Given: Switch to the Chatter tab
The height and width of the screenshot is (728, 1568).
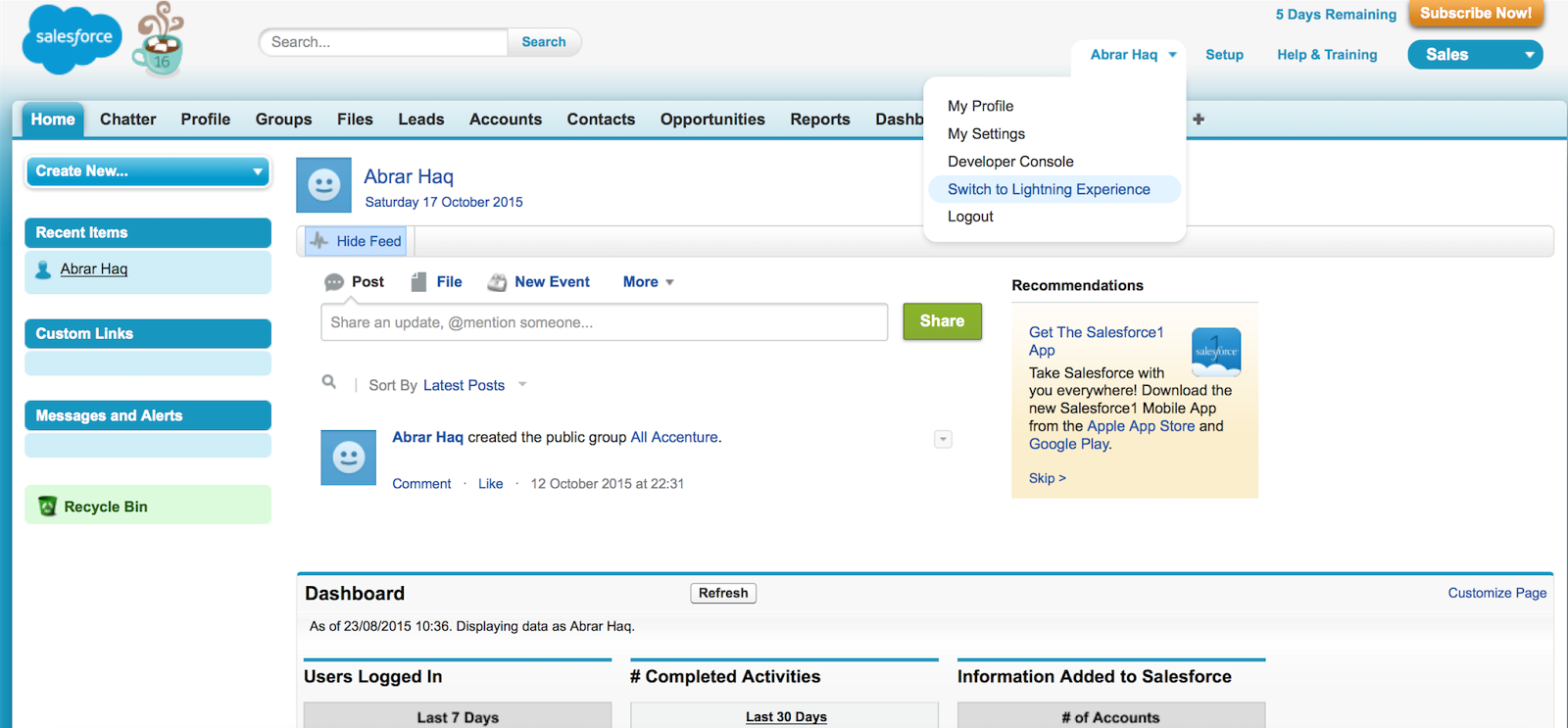Looking at the screenshot, I should (x=128, y=120).
